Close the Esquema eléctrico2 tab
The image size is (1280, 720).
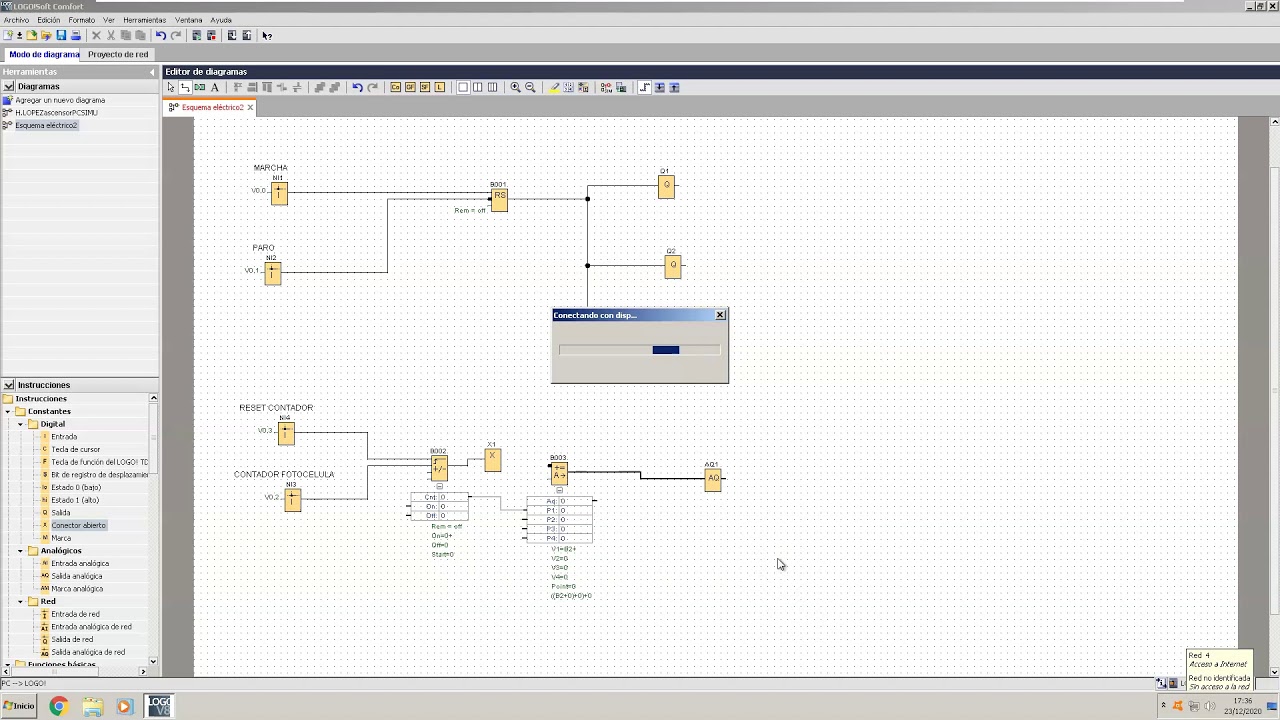tap(250, 107)
